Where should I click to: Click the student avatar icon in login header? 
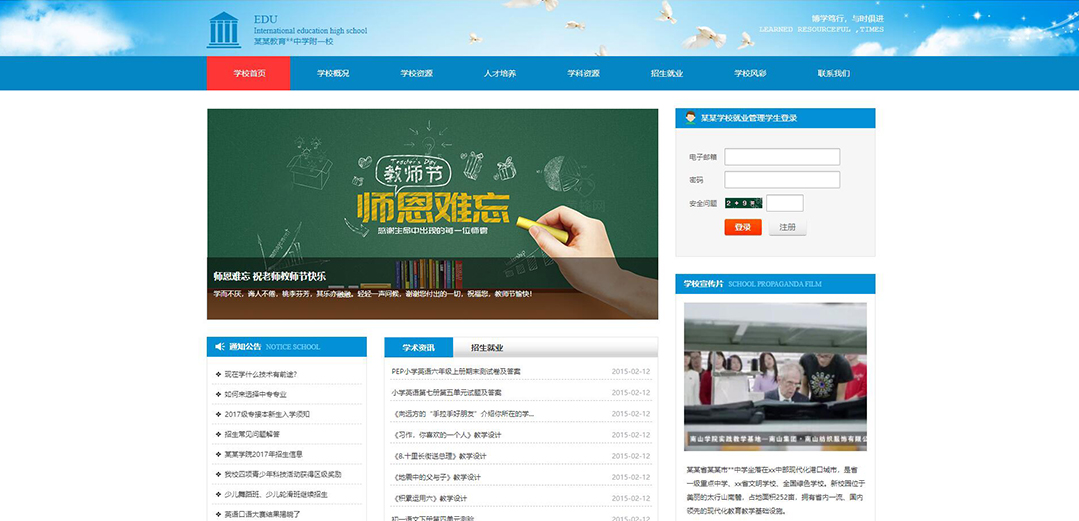pyautogui.click(x=690, y=118)
